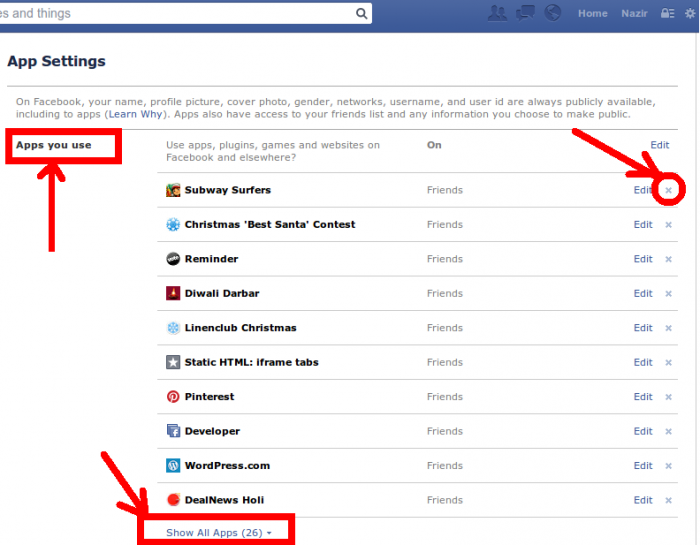Click the search magnifier icon
This screenshot has height=545, width=700.
click(x=362, y=14)
